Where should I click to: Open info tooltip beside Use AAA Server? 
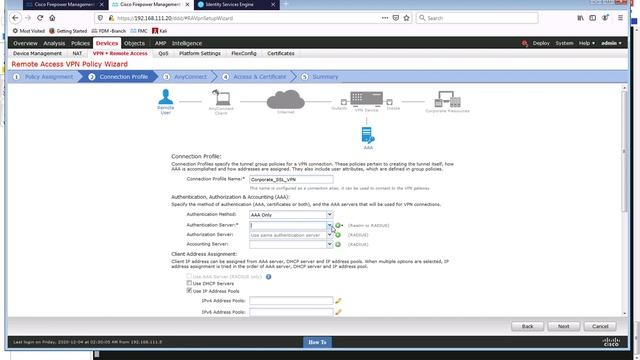click(x=269, y=277)
